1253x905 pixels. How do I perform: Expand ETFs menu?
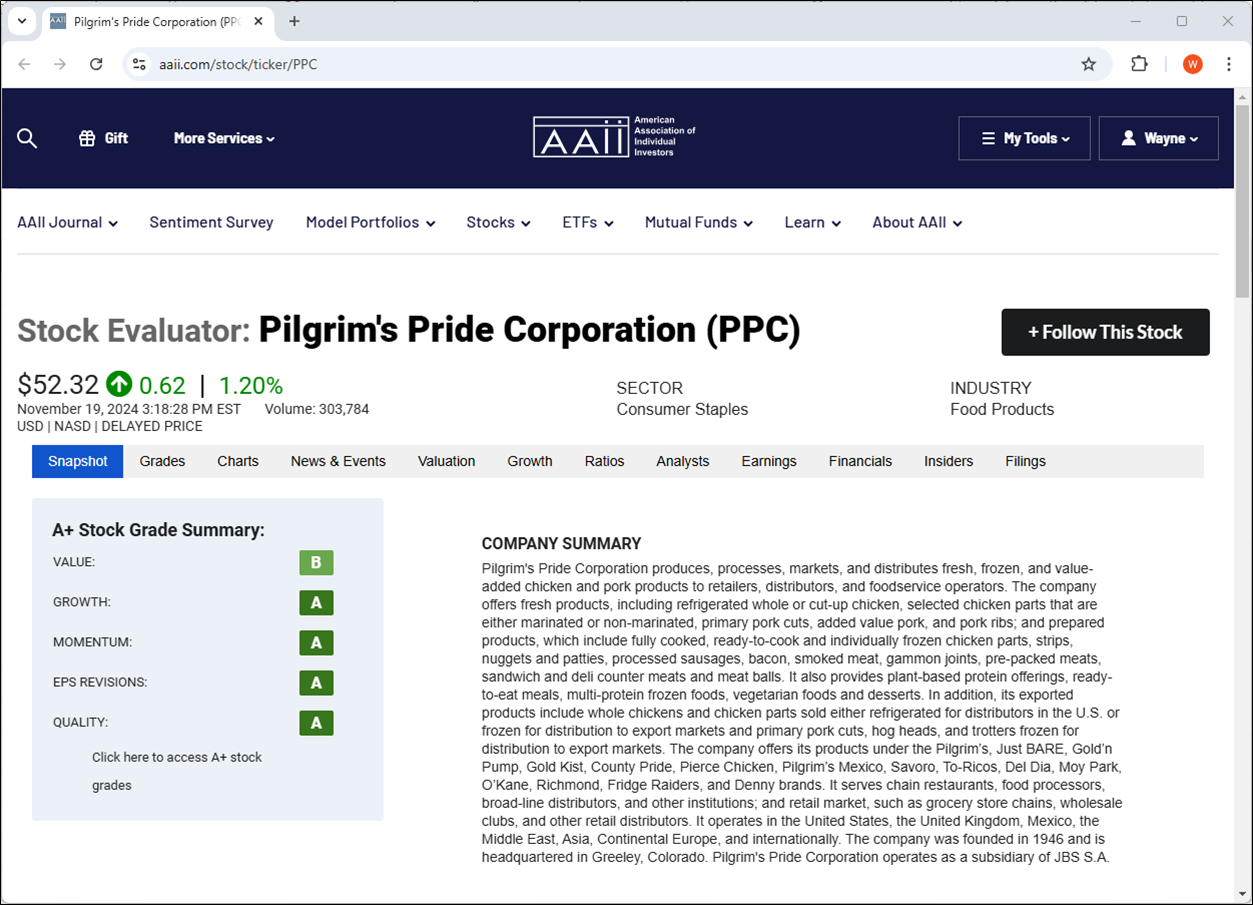point(588,223)
